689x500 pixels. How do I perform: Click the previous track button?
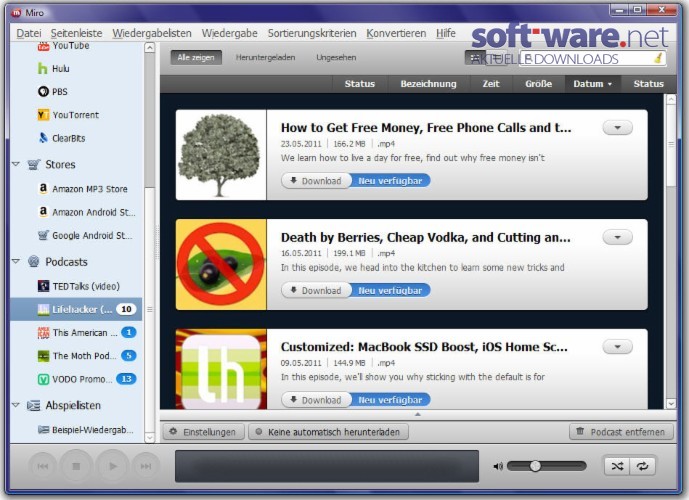click(43, 466)
